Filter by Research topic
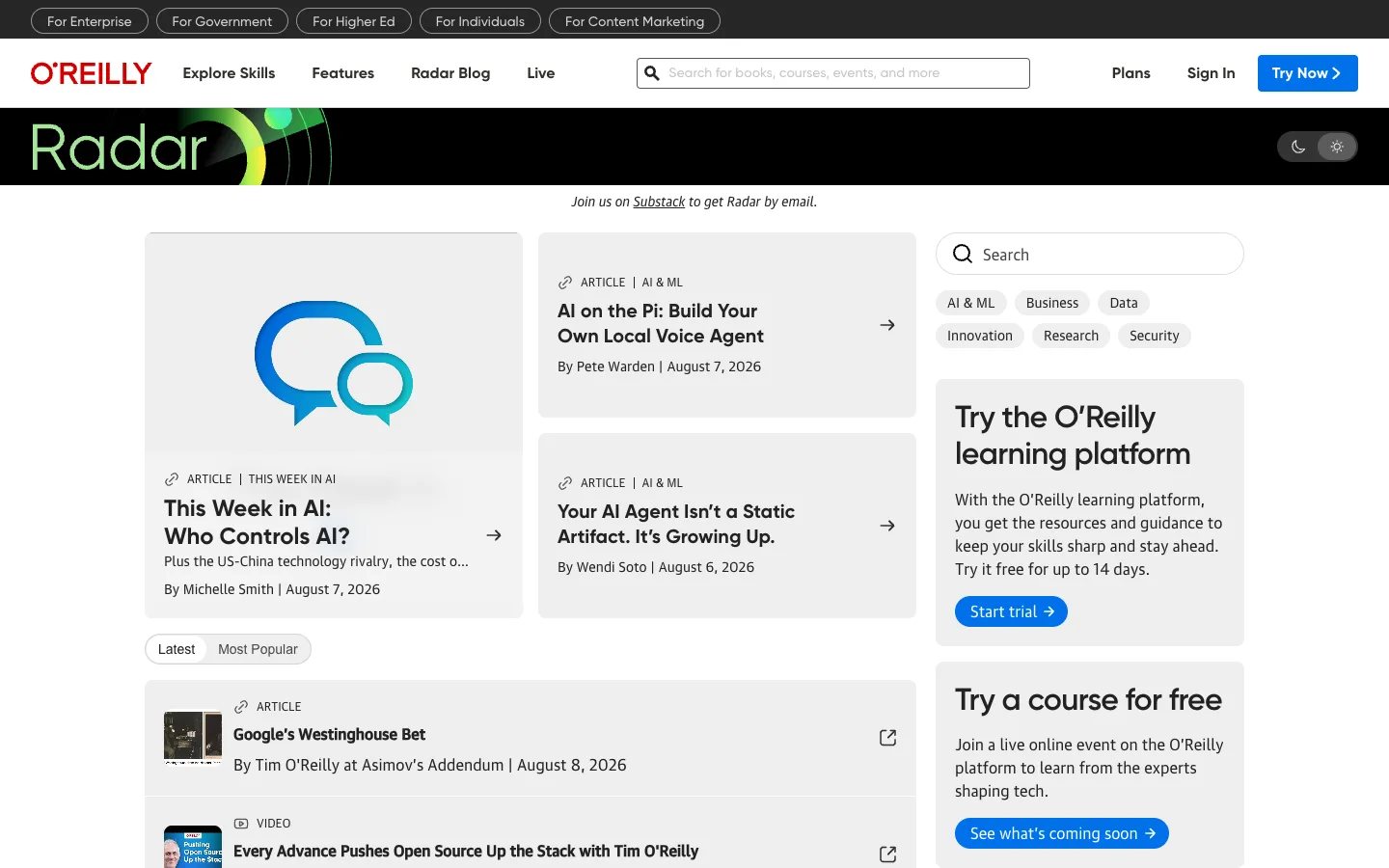1389x868 pixels. (x=1071, y=336)
